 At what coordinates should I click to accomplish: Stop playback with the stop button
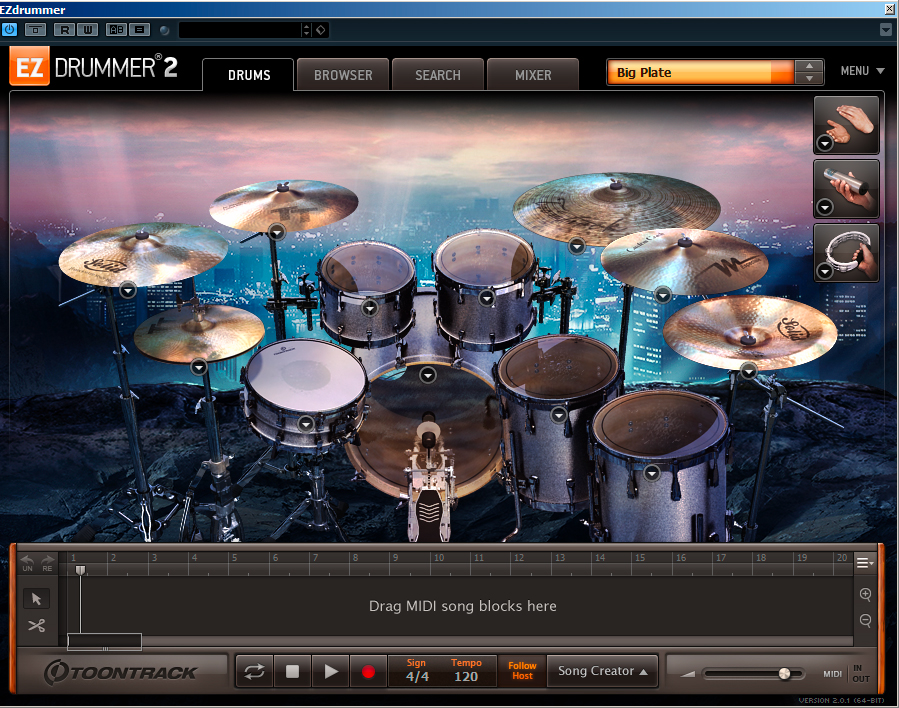[x=292, y=671]
